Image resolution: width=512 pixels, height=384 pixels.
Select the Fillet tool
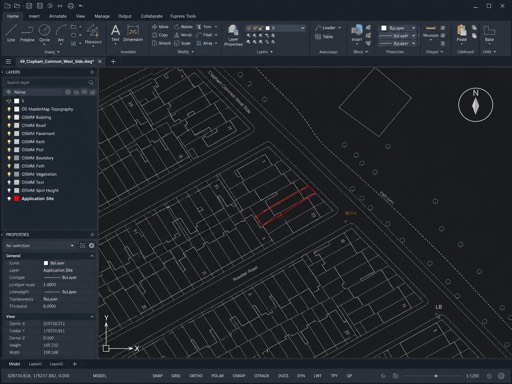tap(204, 35)
